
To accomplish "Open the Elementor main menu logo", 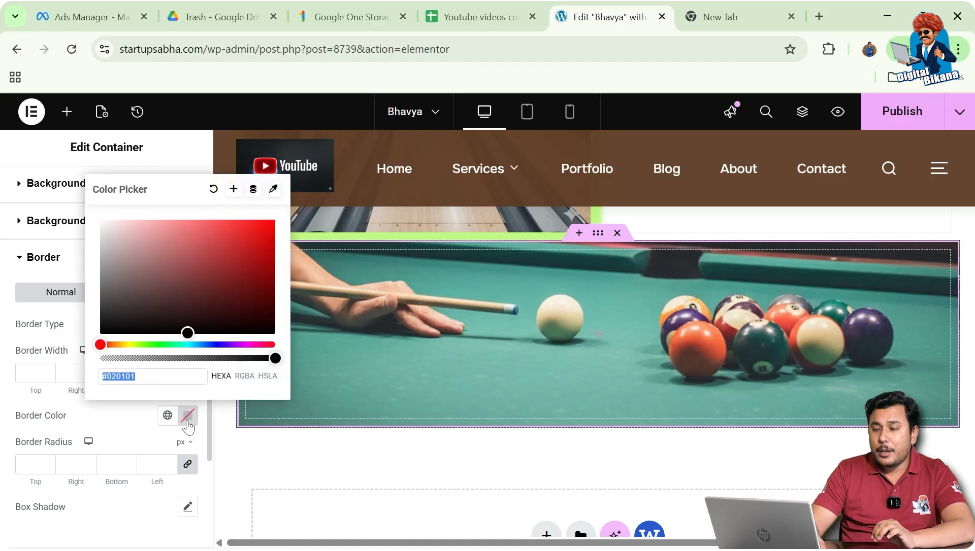I will point(31,112).
